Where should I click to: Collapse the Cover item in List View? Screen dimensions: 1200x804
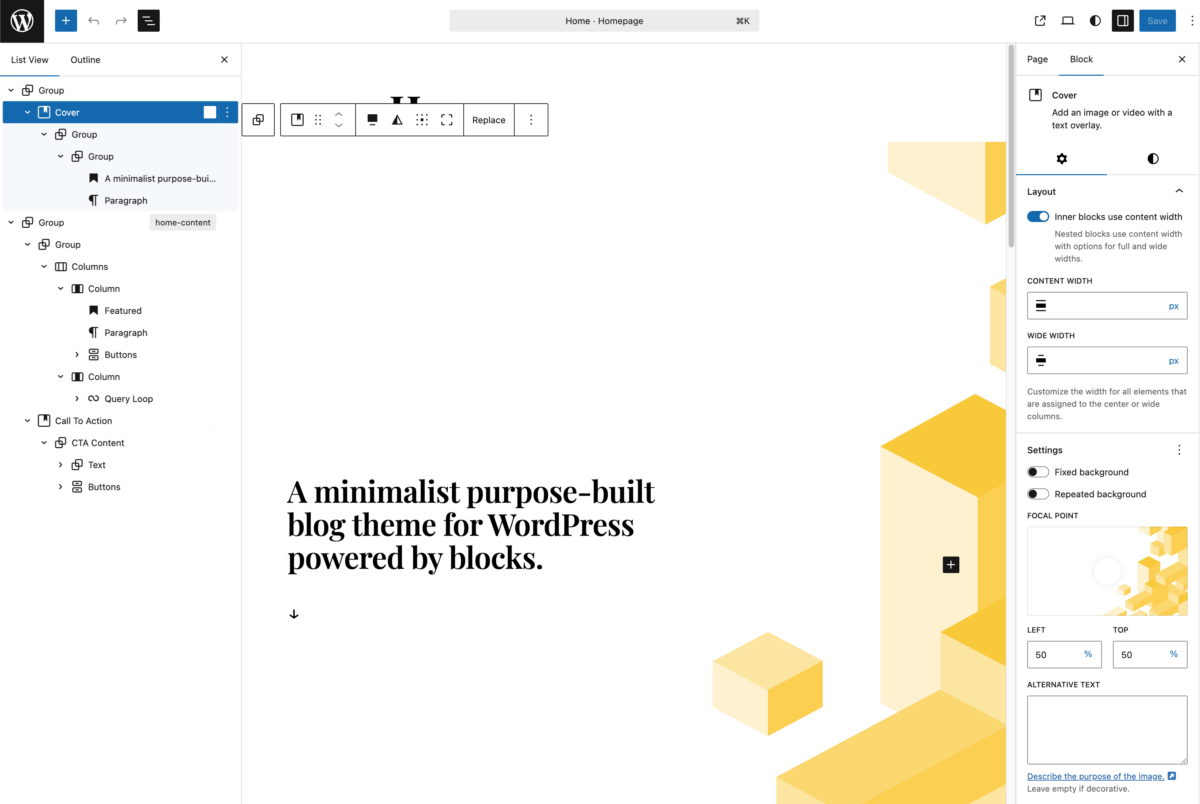click(x=28, y=112)
